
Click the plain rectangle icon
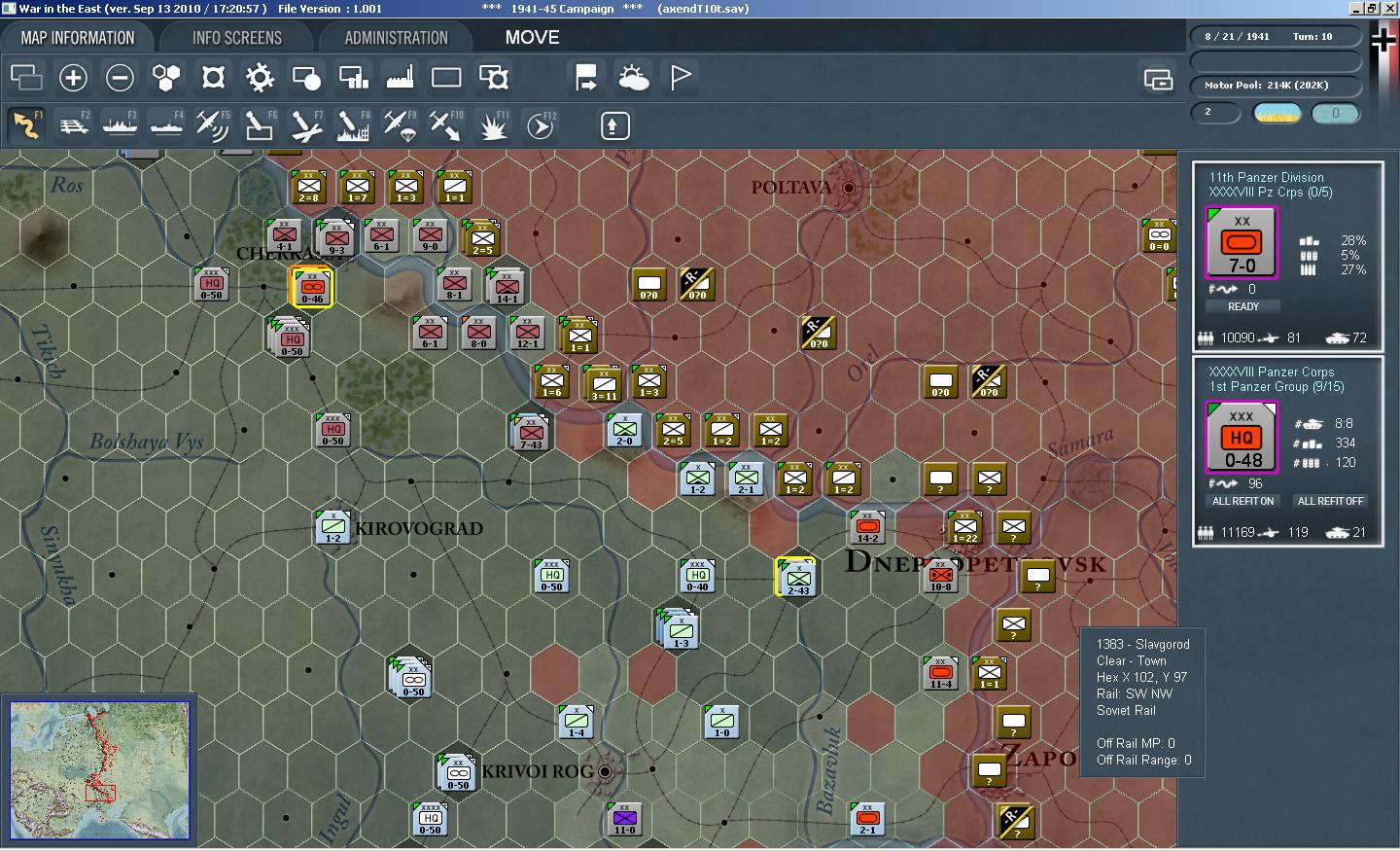coord(446,77)
